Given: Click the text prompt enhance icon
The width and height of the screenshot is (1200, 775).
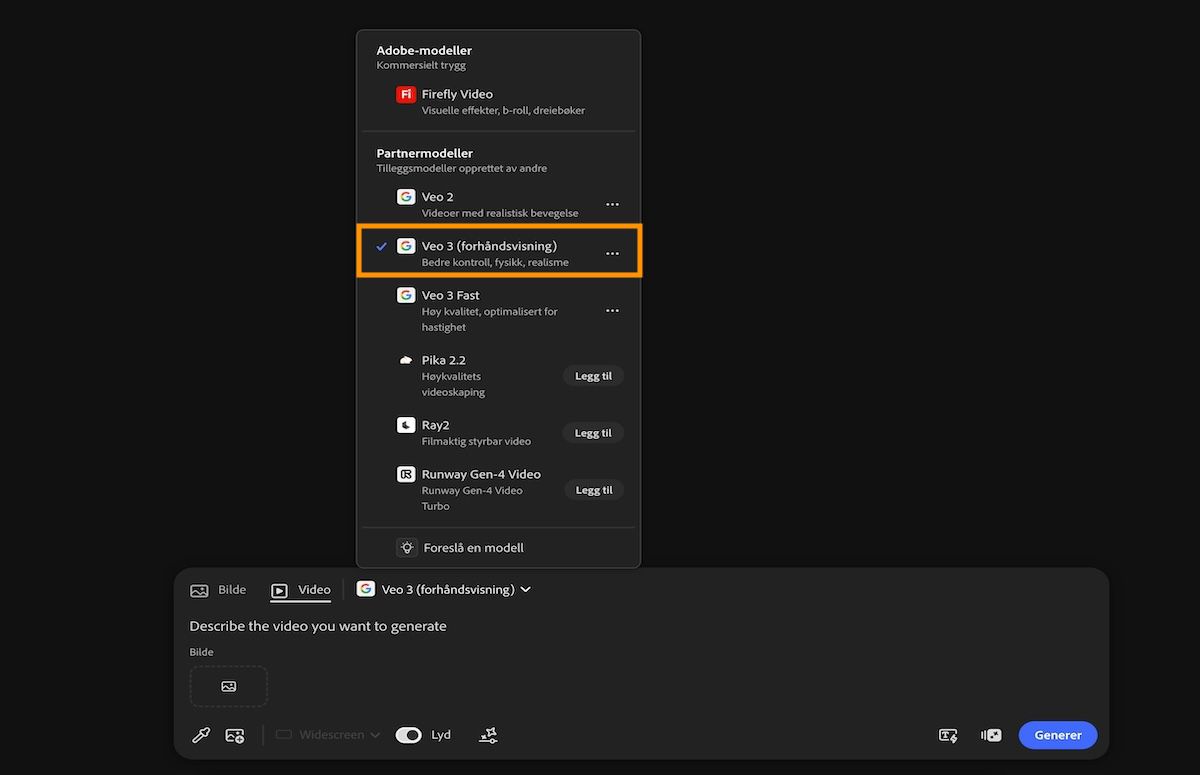Looking at the screenshot, I should pos(949,735).
